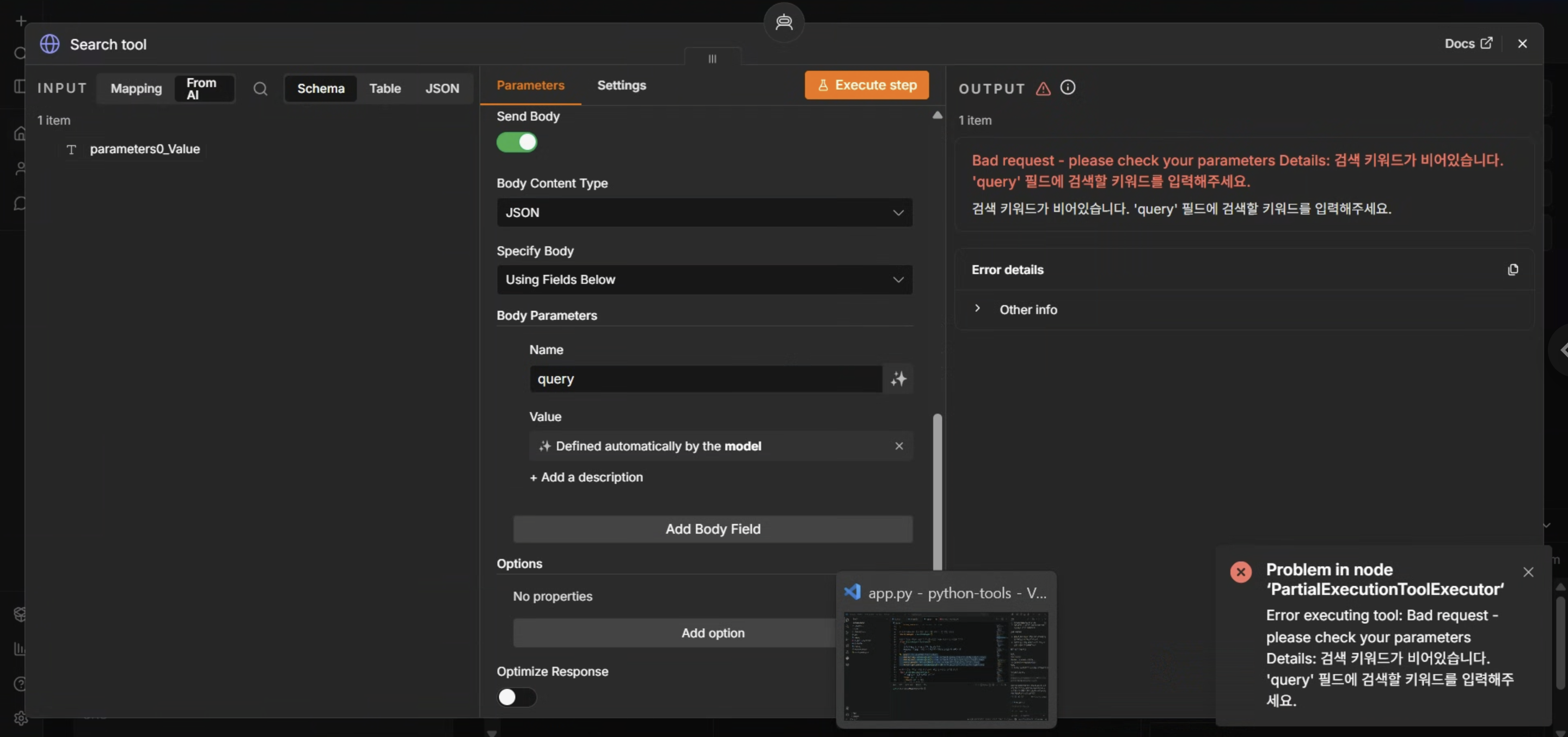Click the chart icon in left sidebar
Image resolution: width=1568 pixels, height=737 pixels.
20,649
